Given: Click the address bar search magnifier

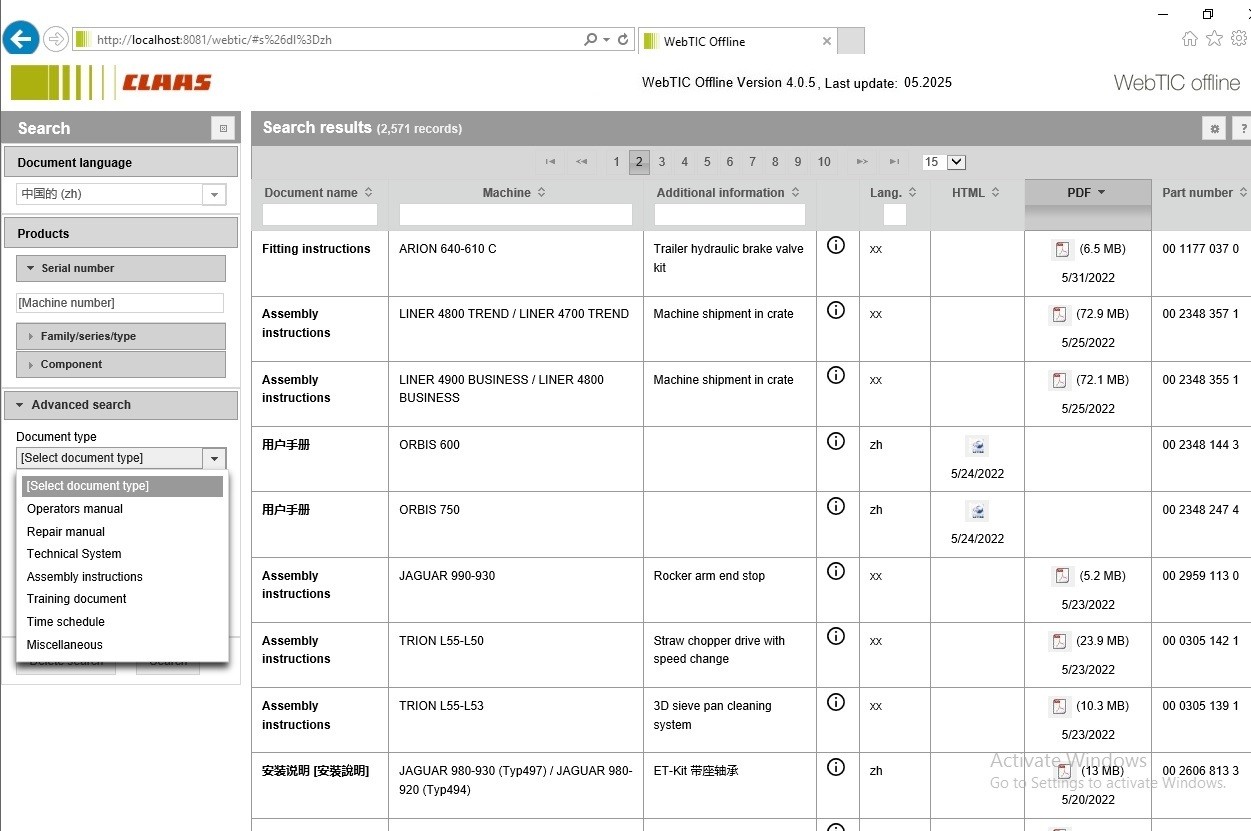Looking at the screenshot, I should pos(591,40).
